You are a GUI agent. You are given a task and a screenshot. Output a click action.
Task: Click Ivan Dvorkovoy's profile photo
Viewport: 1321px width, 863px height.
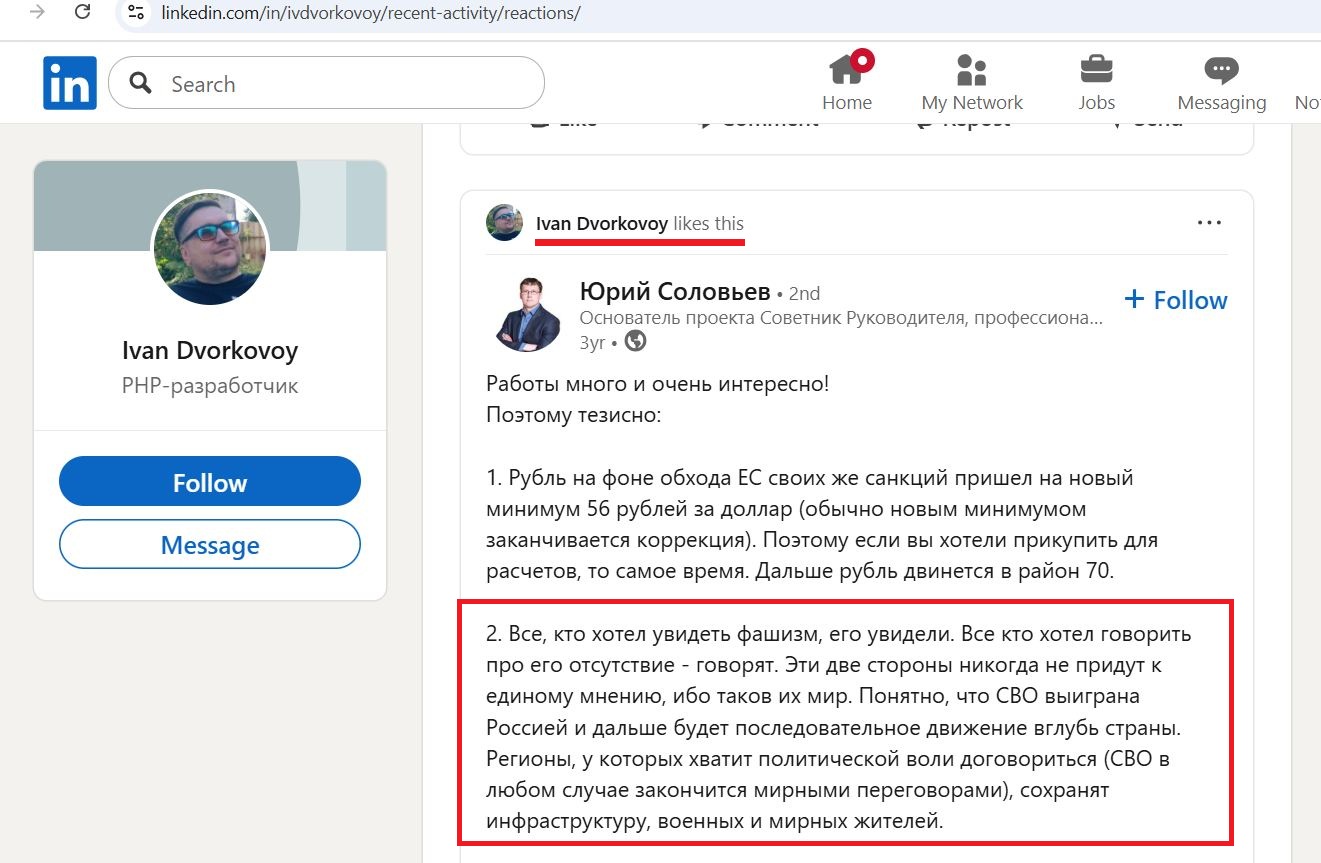click(210, 247)
